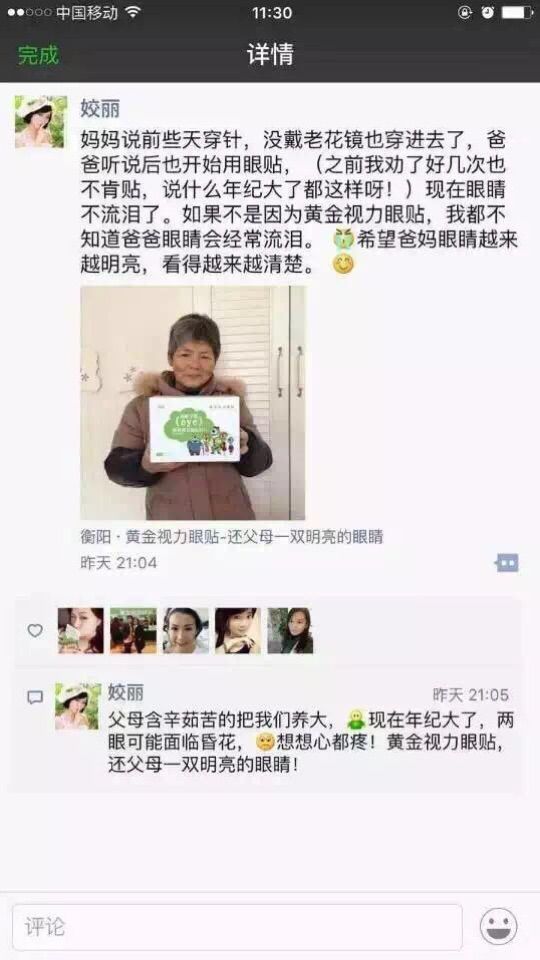The image size is (540, 960).
Task: Tap the alarm clock status icon
Action: pos(487,12)
